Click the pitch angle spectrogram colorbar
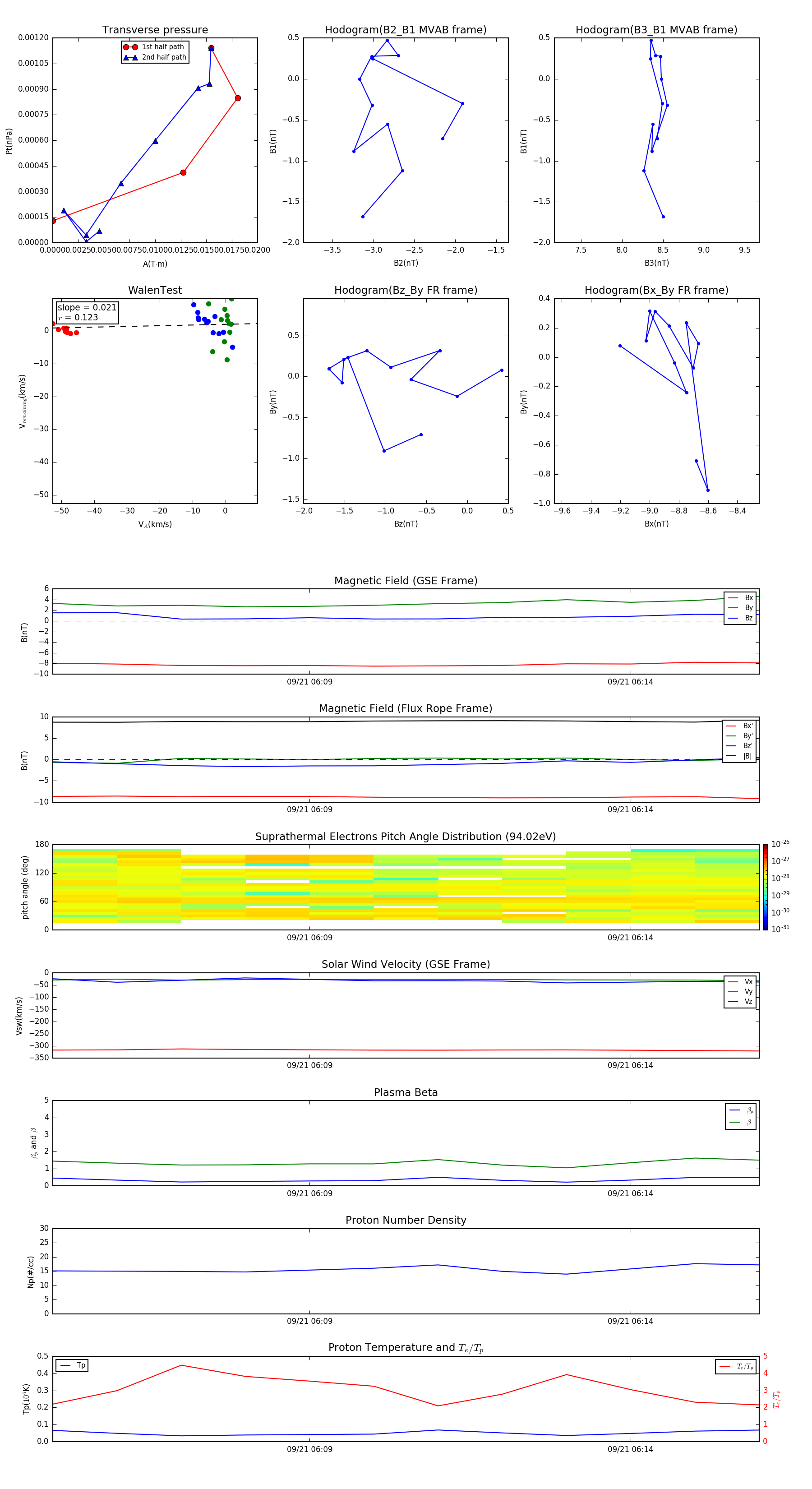Viewport: 812px width, 1489px height. click(765, 887)
